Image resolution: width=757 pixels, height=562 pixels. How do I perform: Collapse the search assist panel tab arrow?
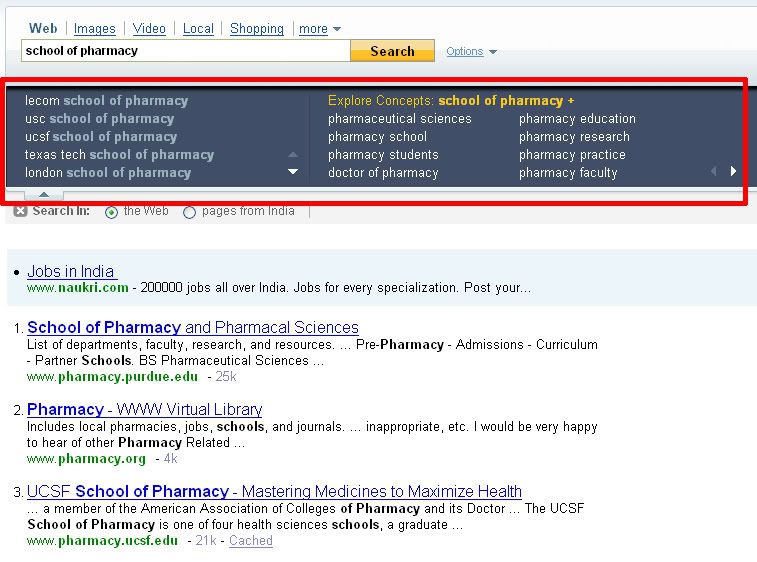click(x=44, y=195)
